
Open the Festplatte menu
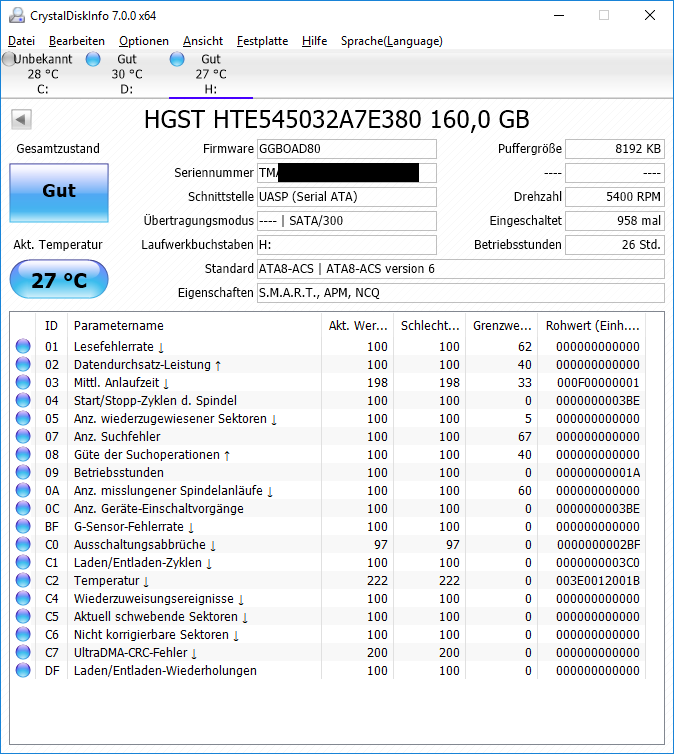[262, 41]
